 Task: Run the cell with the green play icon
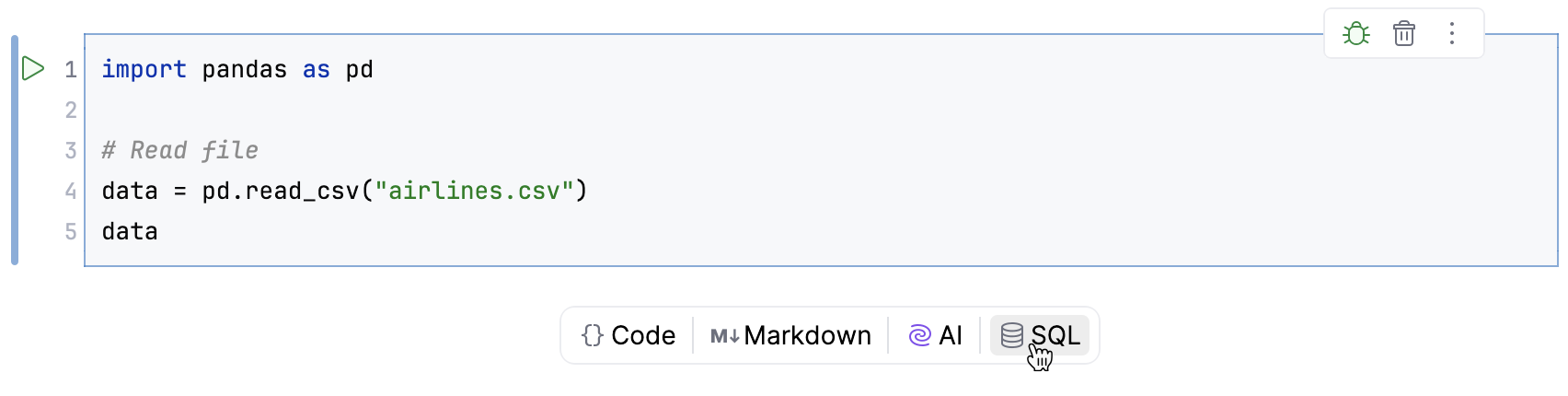[x=33, y=69]
